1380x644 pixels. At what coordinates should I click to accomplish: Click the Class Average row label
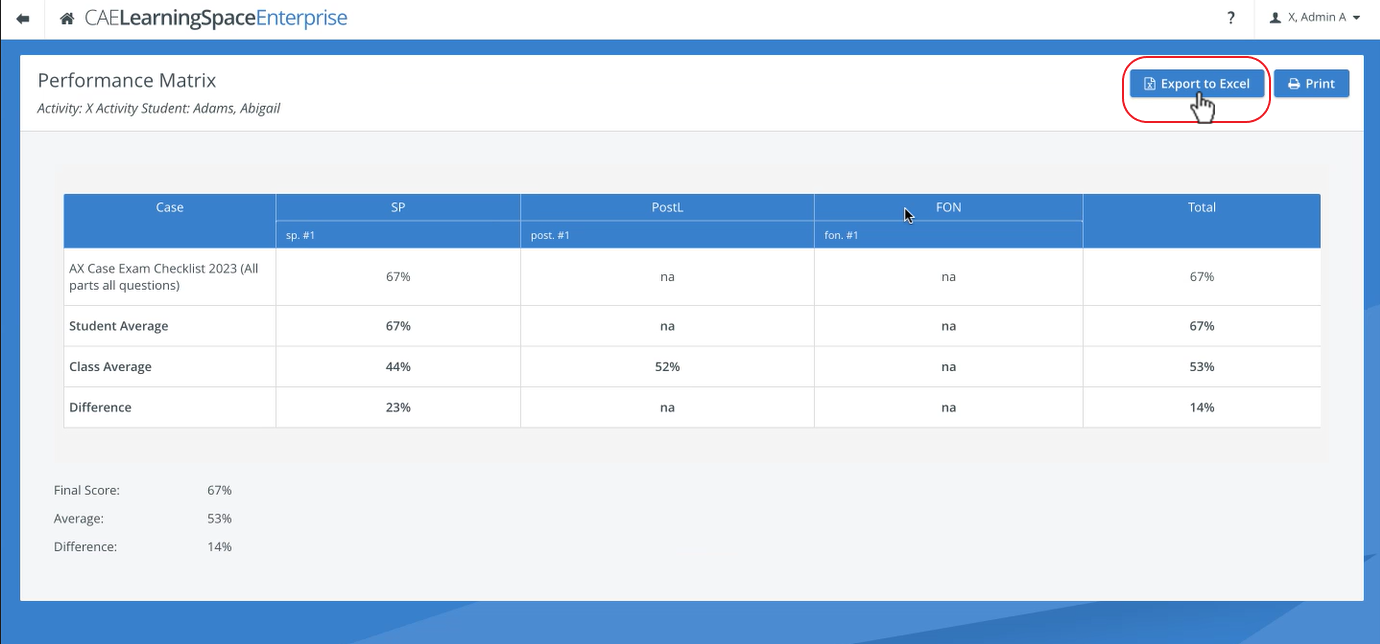coord(110,367)
